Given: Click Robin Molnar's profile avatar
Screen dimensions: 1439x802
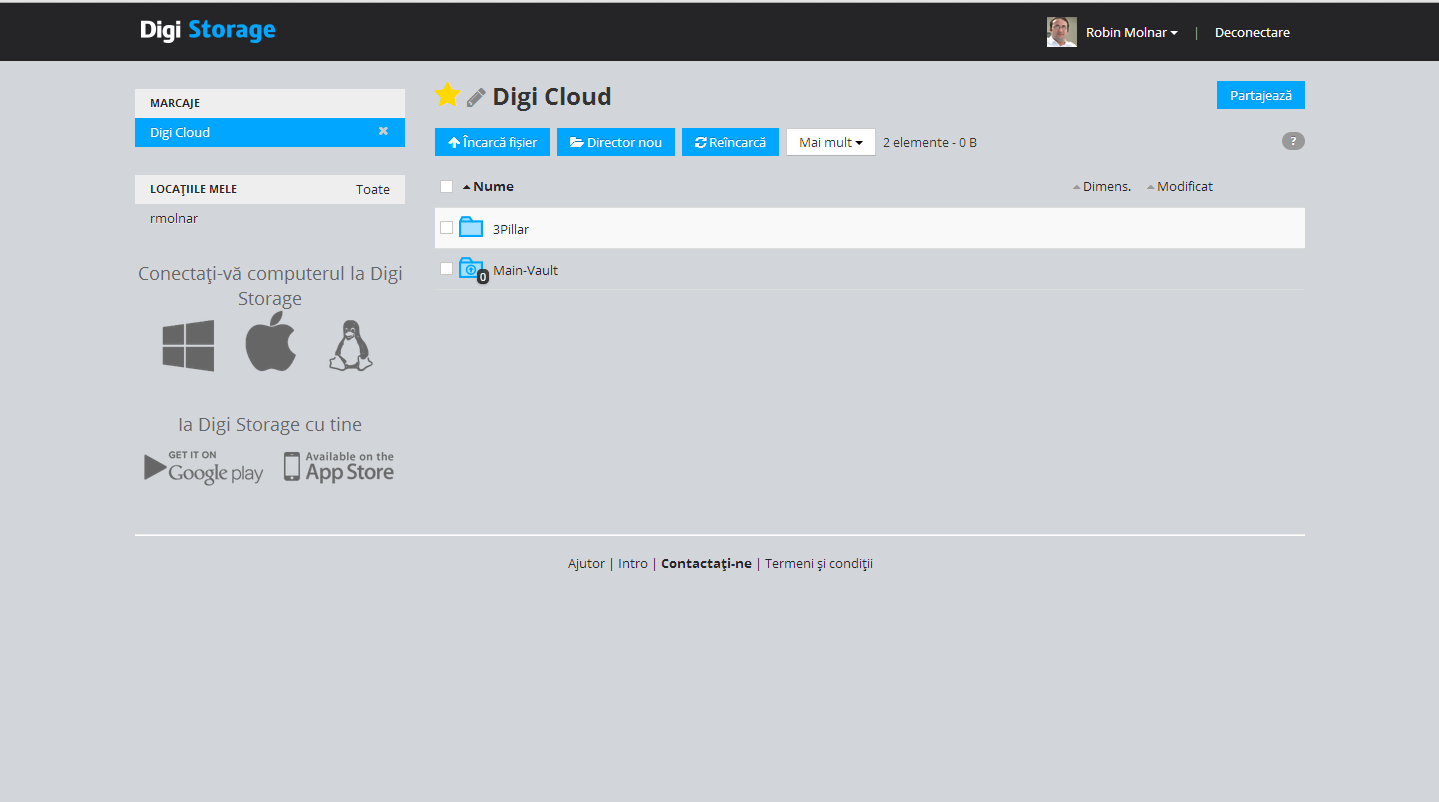Looking at the screenshot, I should pyautogui.click(x=1061, y=32).
